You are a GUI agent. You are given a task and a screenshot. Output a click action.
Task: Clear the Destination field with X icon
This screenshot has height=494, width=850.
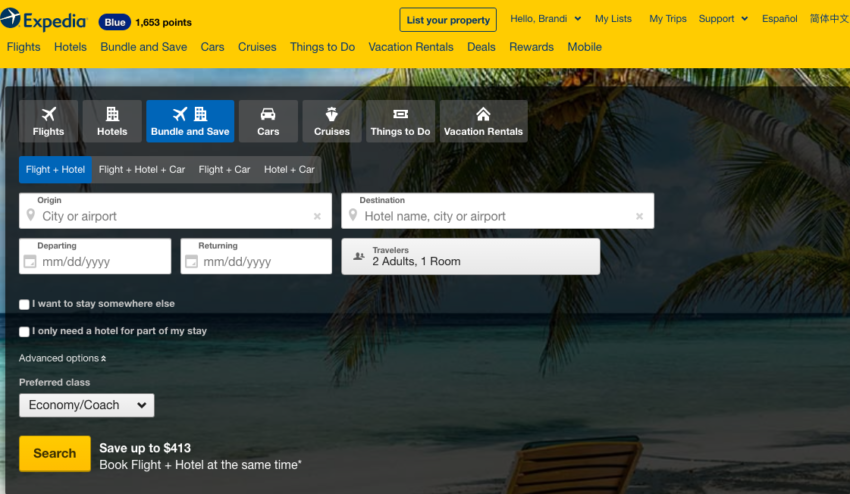pos(639,216)
